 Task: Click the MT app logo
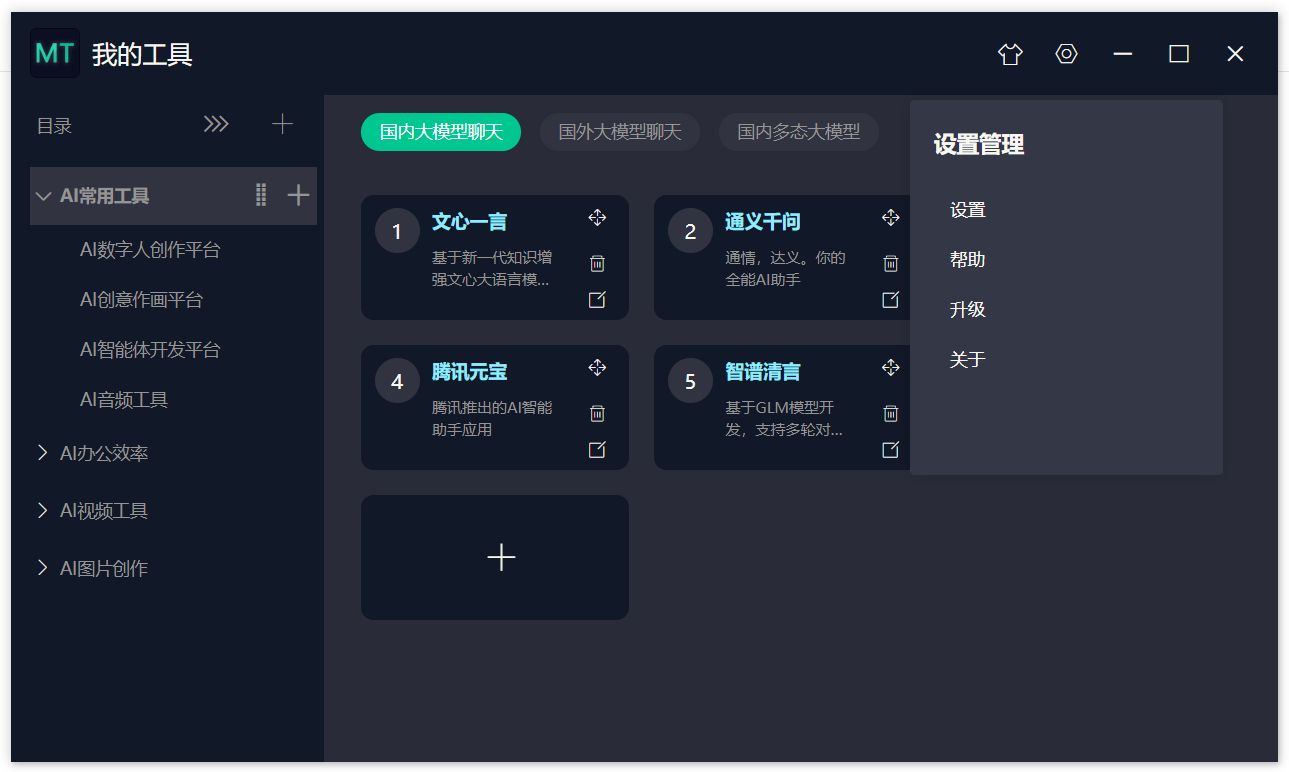55,53
